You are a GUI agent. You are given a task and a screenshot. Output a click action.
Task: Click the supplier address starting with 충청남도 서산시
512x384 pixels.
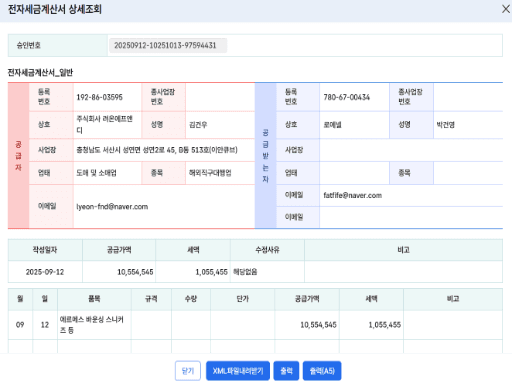point(157,150)
